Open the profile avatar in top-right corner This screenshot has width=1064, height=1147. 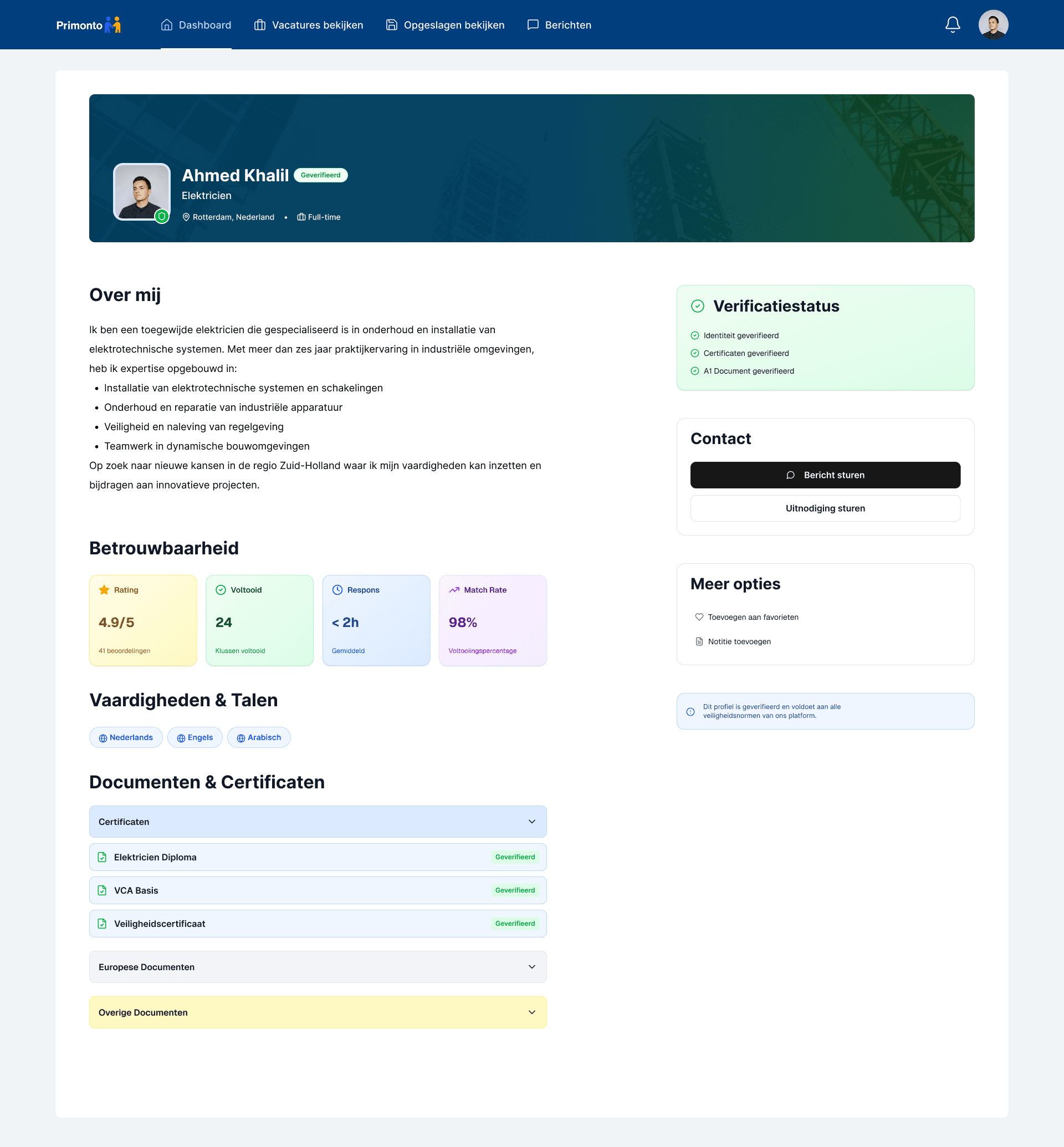994,24
